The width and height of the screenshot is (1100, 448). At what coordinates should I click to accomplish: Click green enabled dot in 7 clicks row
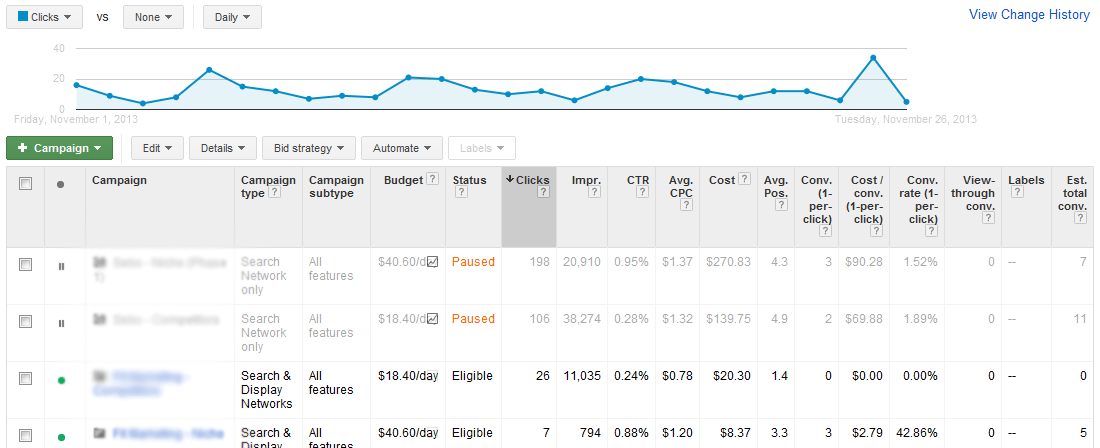coord(61,437)
